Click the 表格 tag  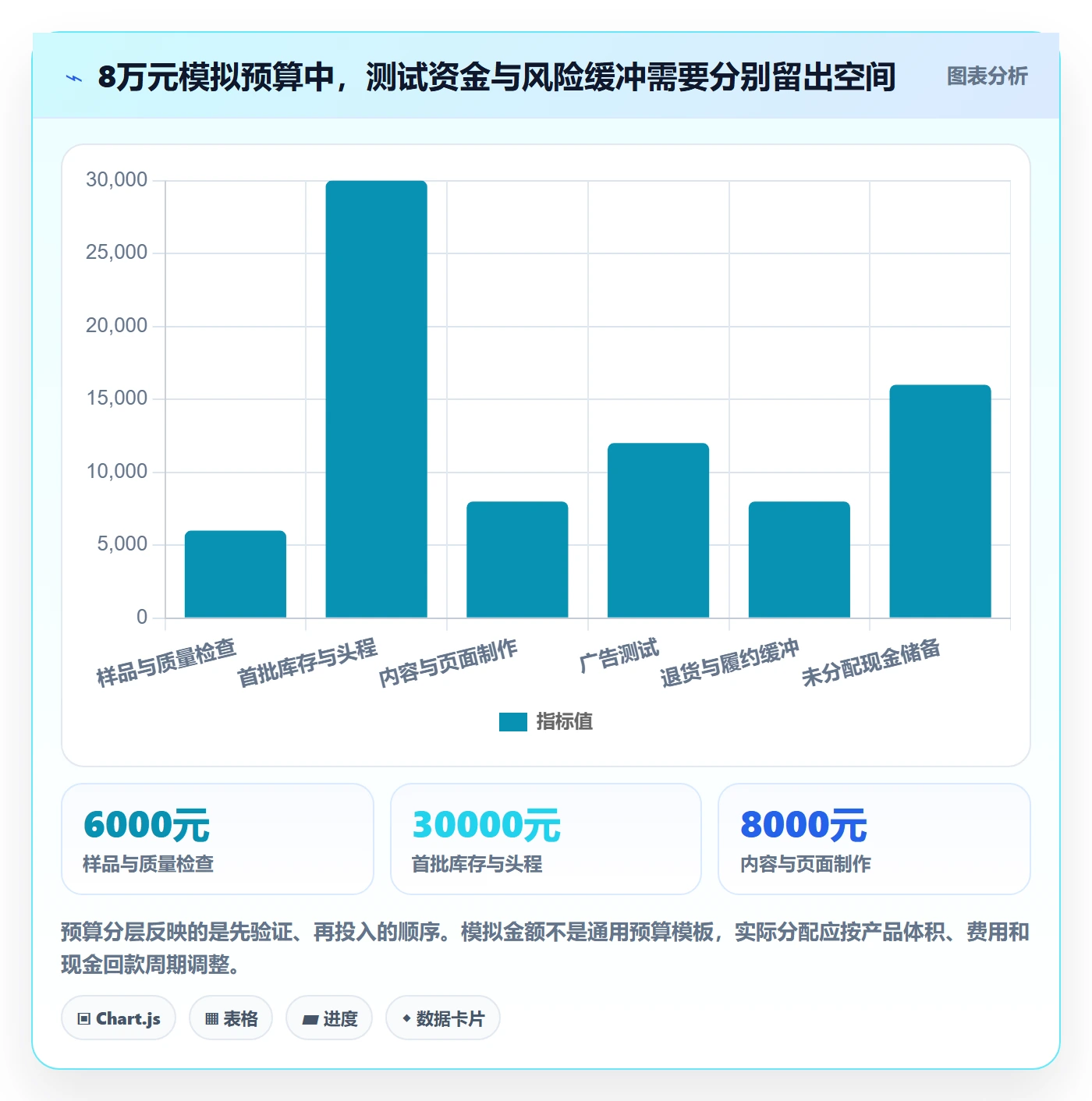[231, 1018]
